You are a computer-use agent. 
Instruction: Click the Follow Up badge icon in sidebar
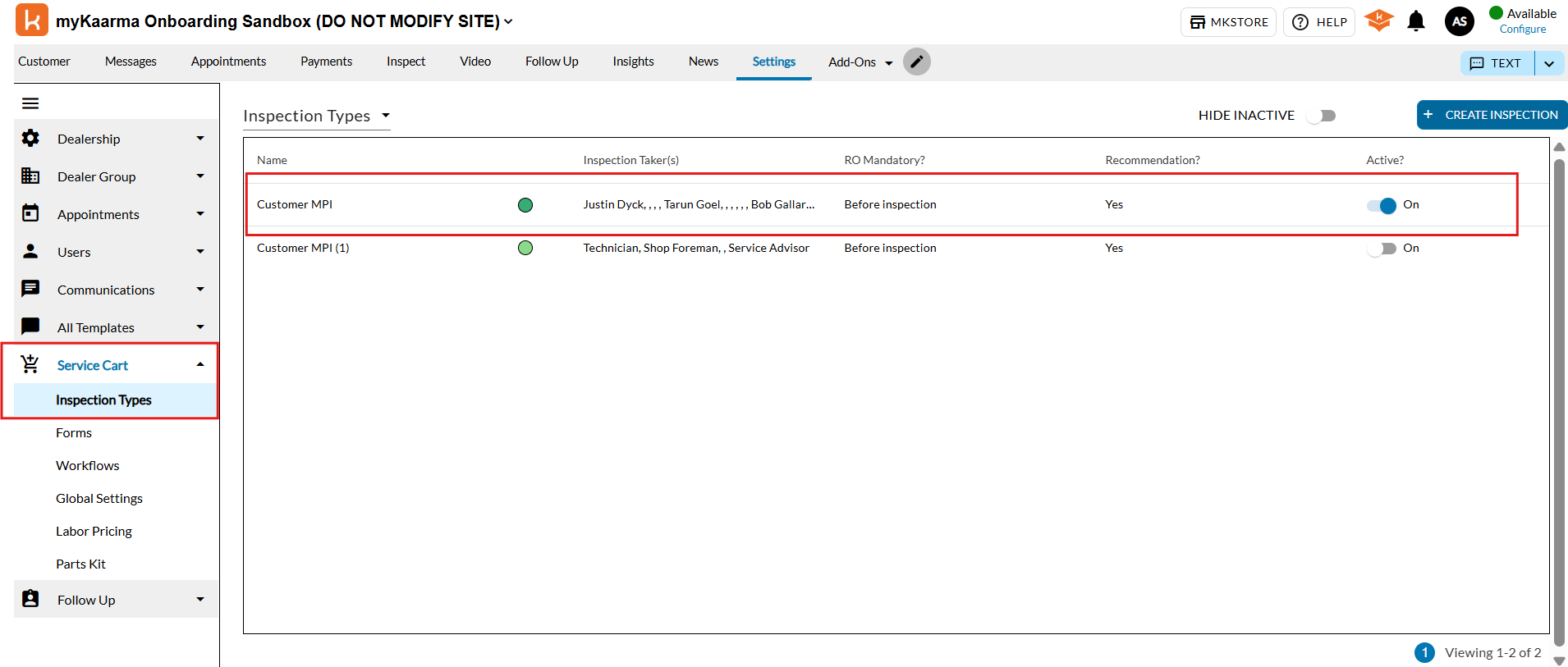30,599
